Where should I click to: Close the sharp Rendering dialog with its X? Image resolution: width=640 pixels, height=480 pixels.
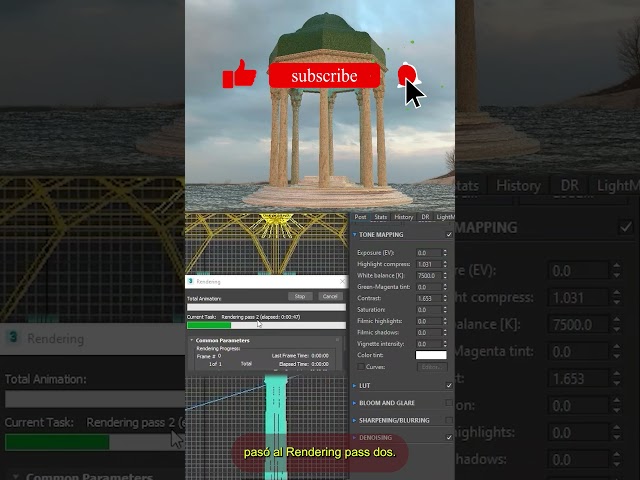342,281
